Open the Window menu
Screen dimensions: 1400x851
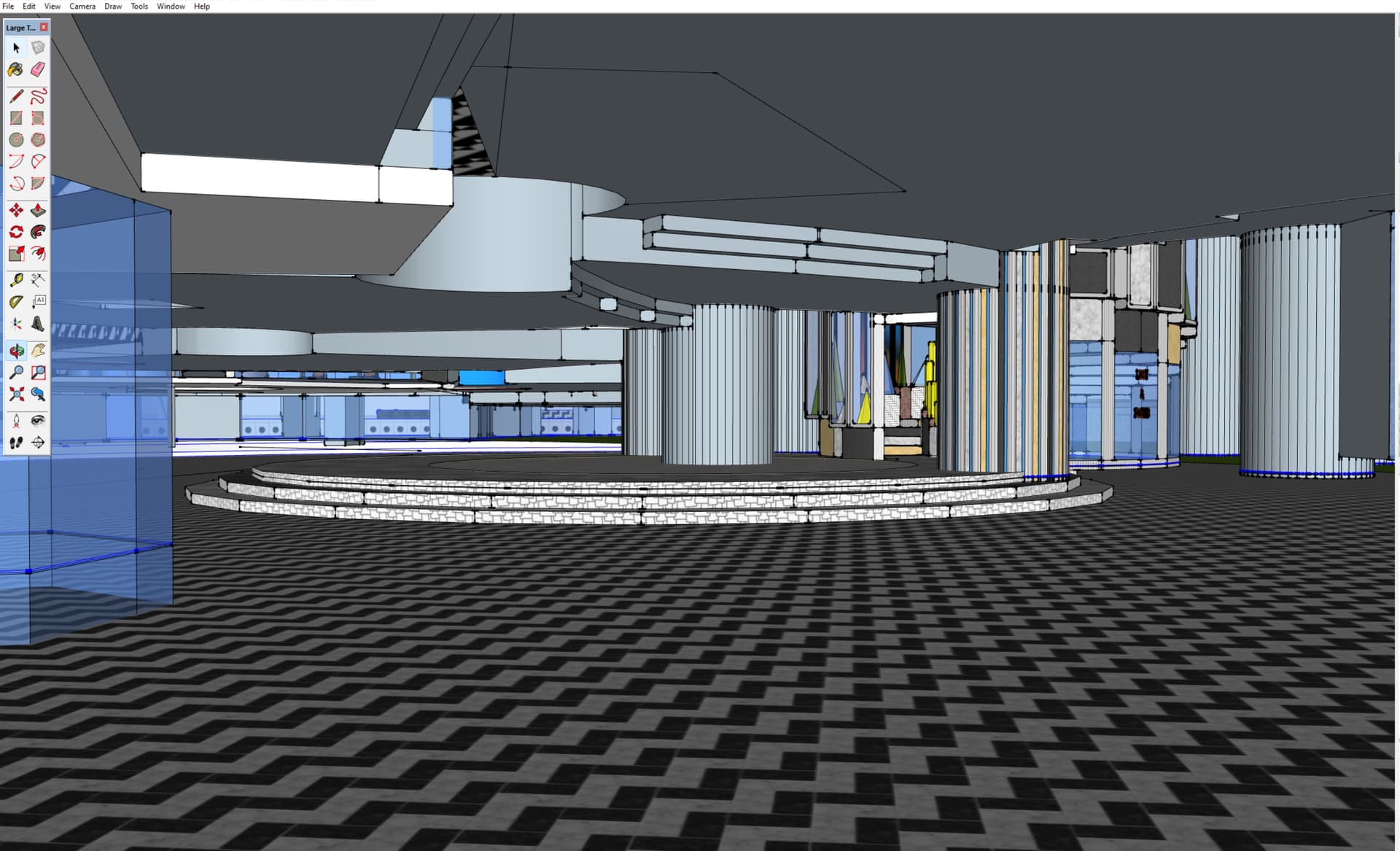coord(171,6)
